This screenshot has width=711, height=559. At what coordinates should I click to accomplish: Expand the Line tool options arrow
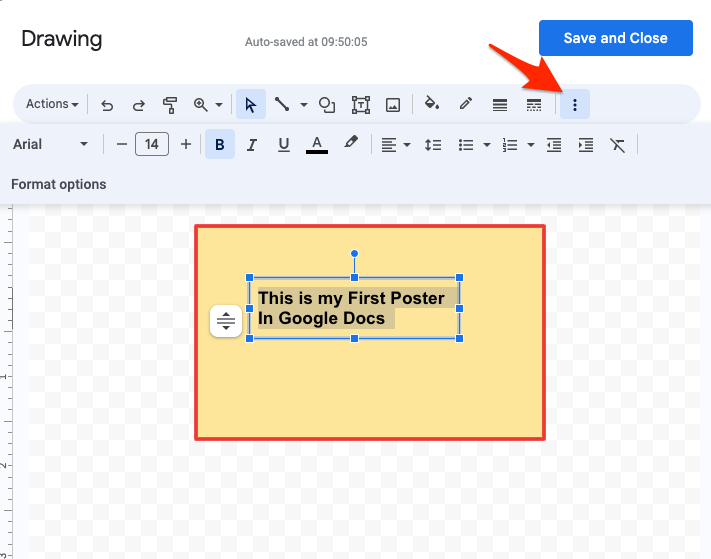pyautogui.click(x=303, y=105)
